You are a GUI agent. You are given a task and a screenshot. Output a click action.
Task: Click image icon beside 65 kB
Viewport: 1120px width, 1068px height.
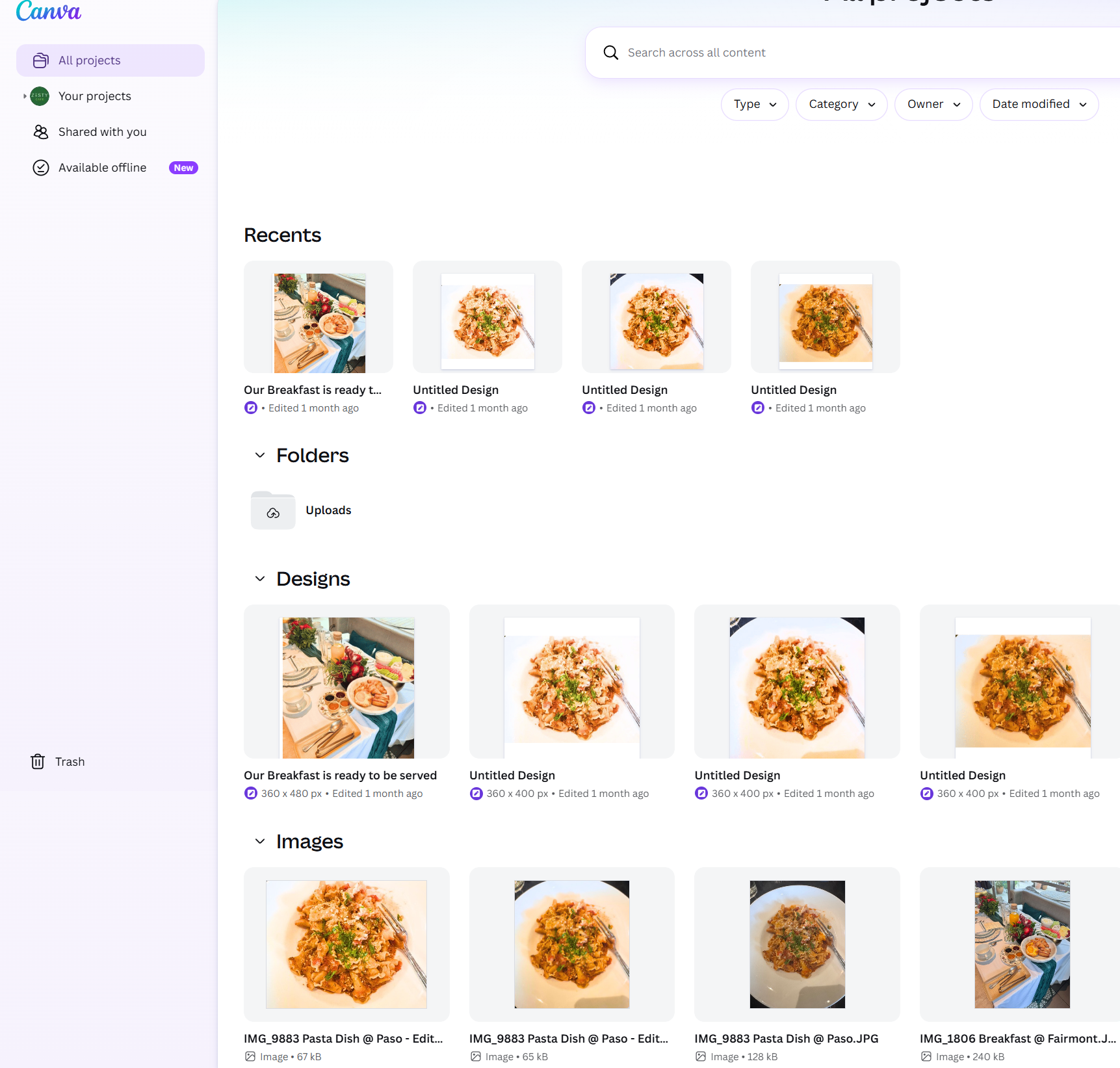click(x=476, y=1057)
